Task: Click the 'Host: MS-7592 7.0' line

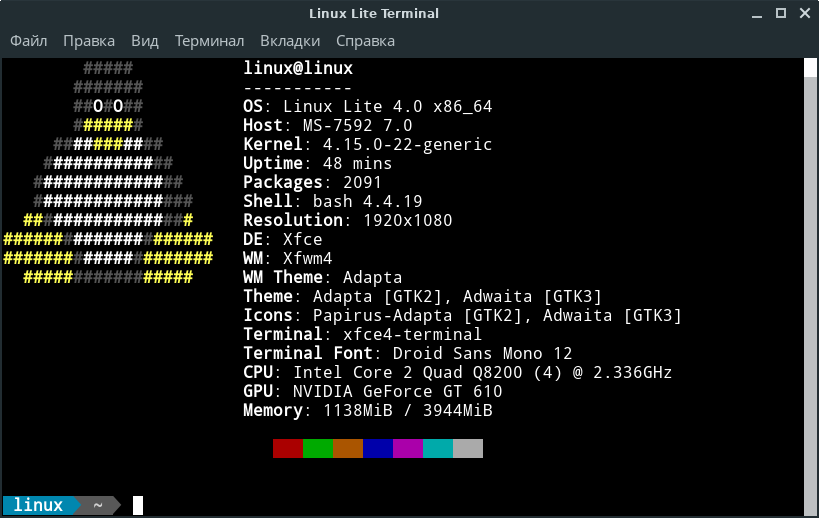Action: click(328, 125)
